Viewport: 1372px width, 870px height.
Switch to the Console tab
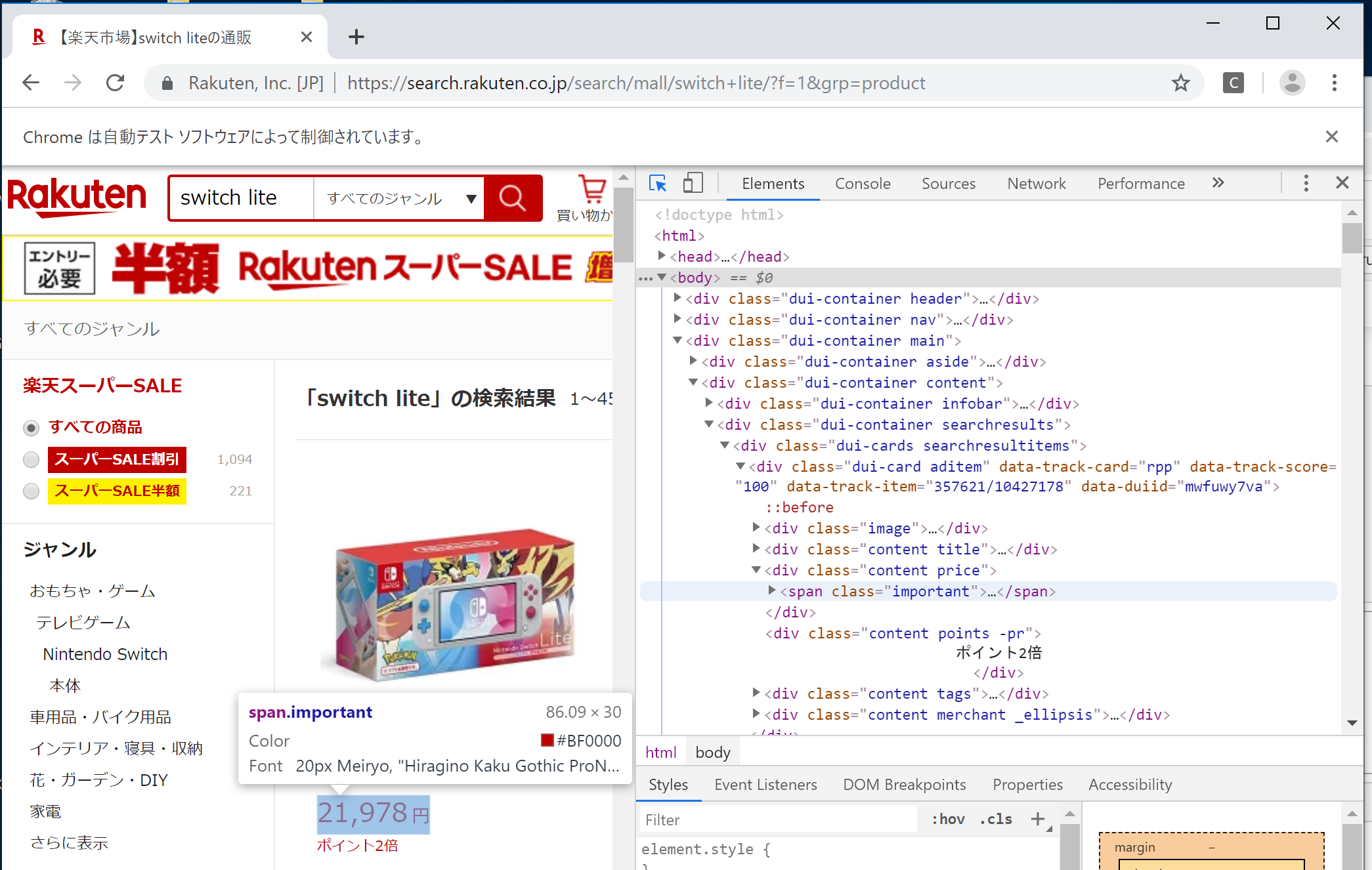(x=862, y=184)
